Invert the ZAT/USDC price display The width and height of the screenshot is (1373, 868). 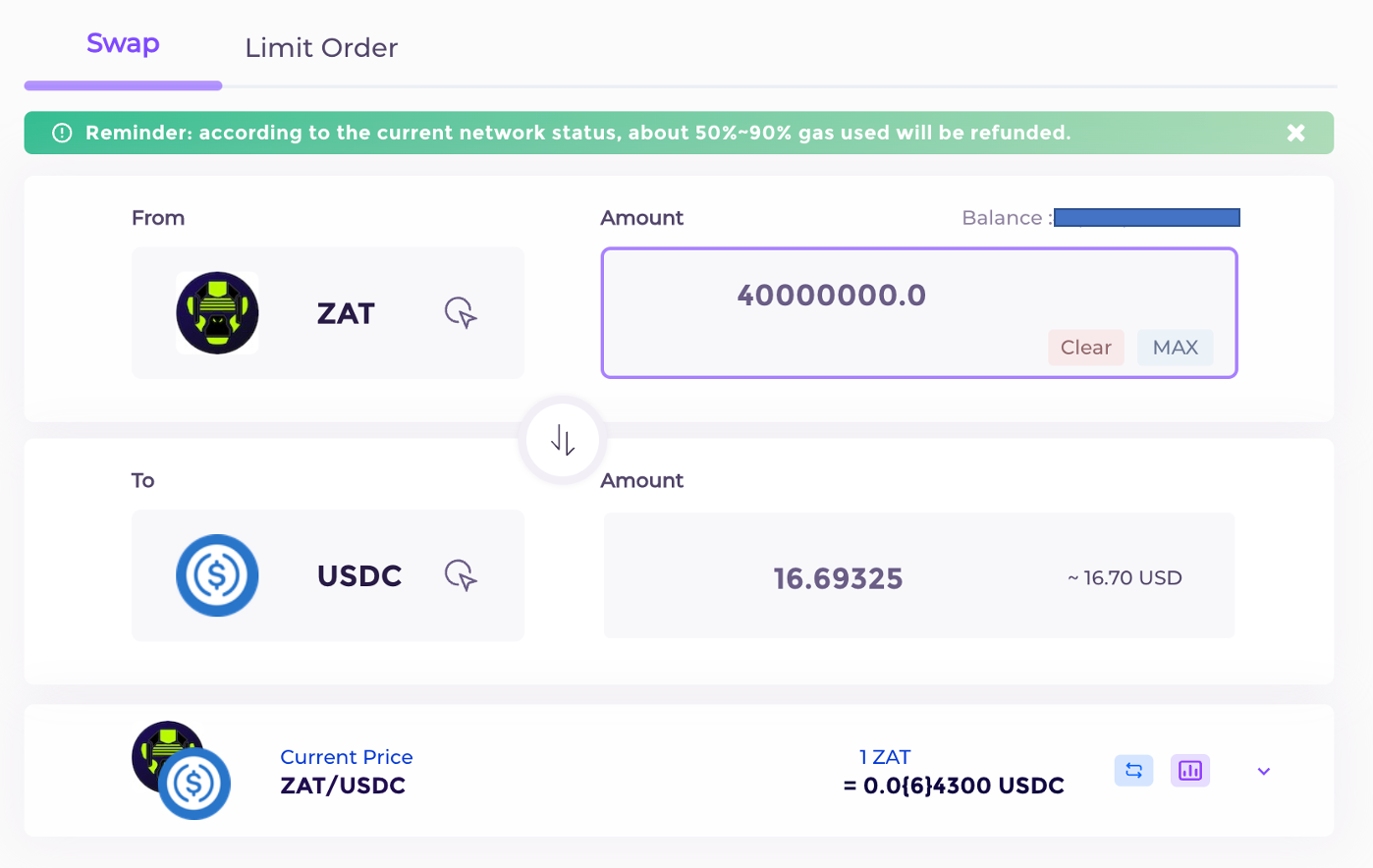tap(1133, 771)
